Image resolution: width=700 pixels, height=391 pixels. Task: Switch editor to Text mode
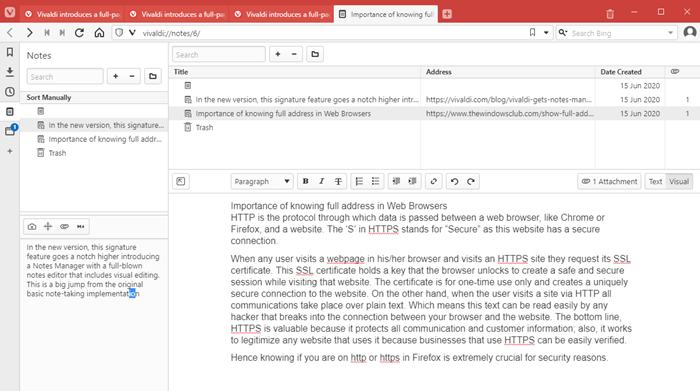click(x=655, y=181)
